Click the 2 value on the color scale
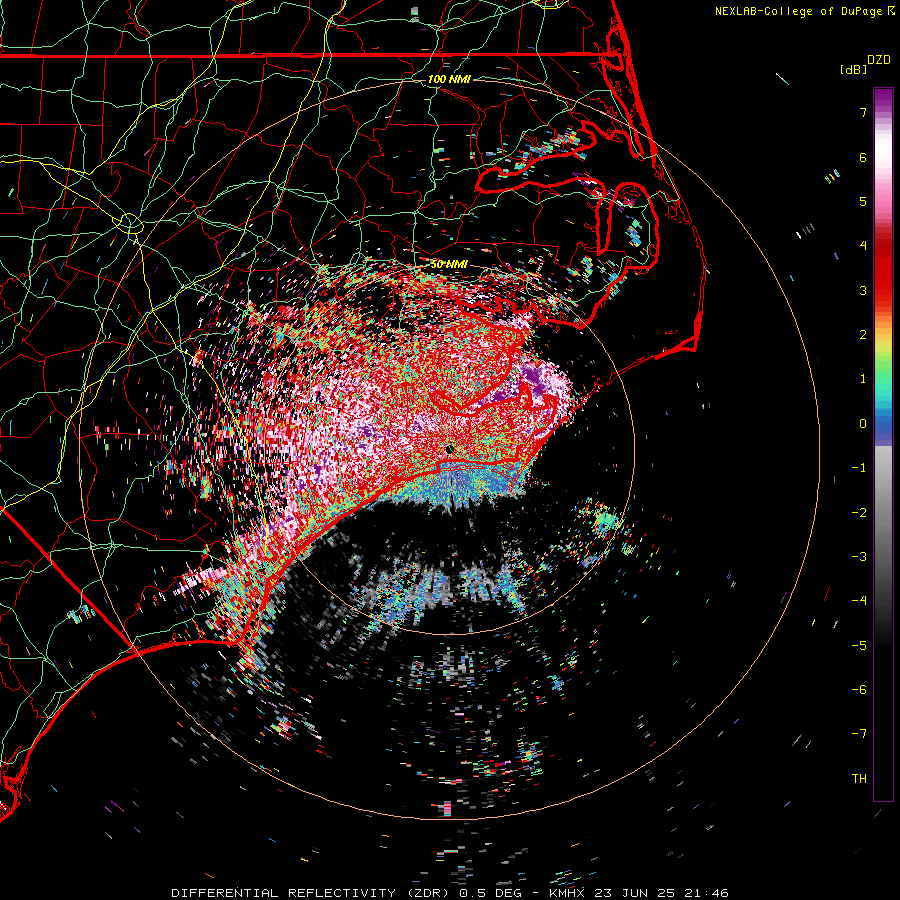The image size is (900, 900). pos(863,335)
